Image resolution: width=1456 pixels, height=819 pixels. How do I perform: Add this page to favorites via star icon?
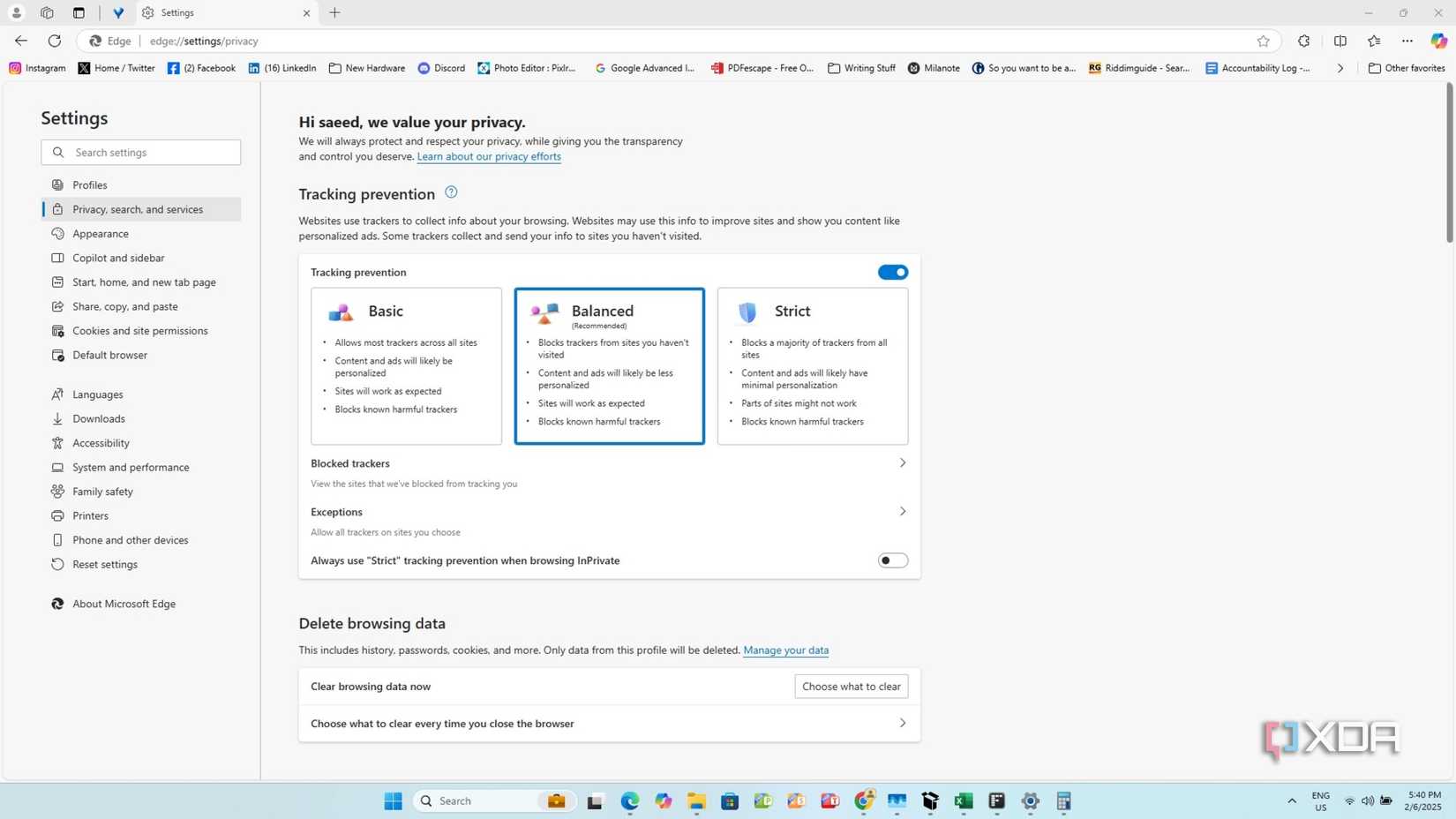click(1264, 41)
